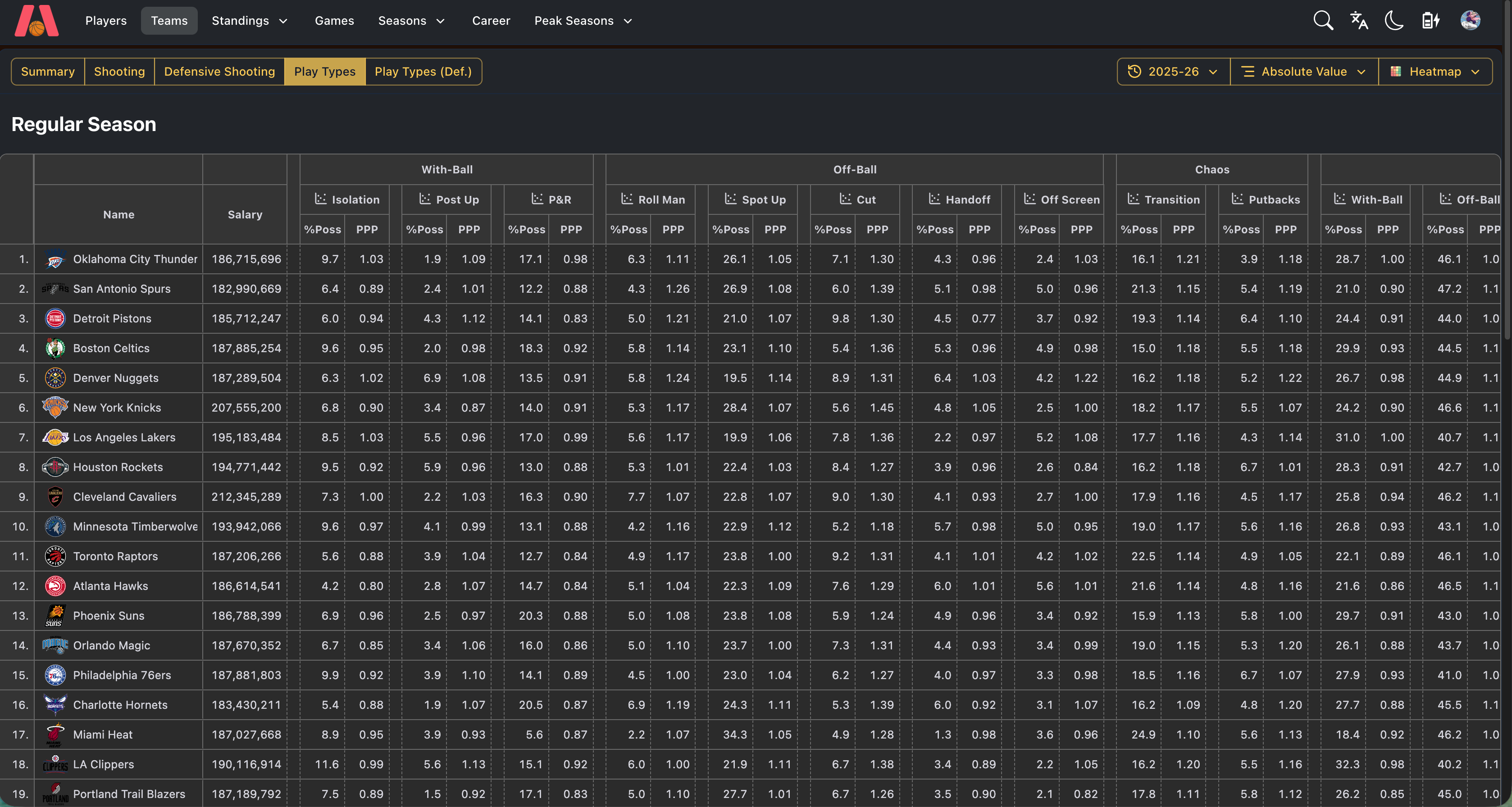
Task: Click the Miami Heat logo
Action: click(x=55, y=735)
